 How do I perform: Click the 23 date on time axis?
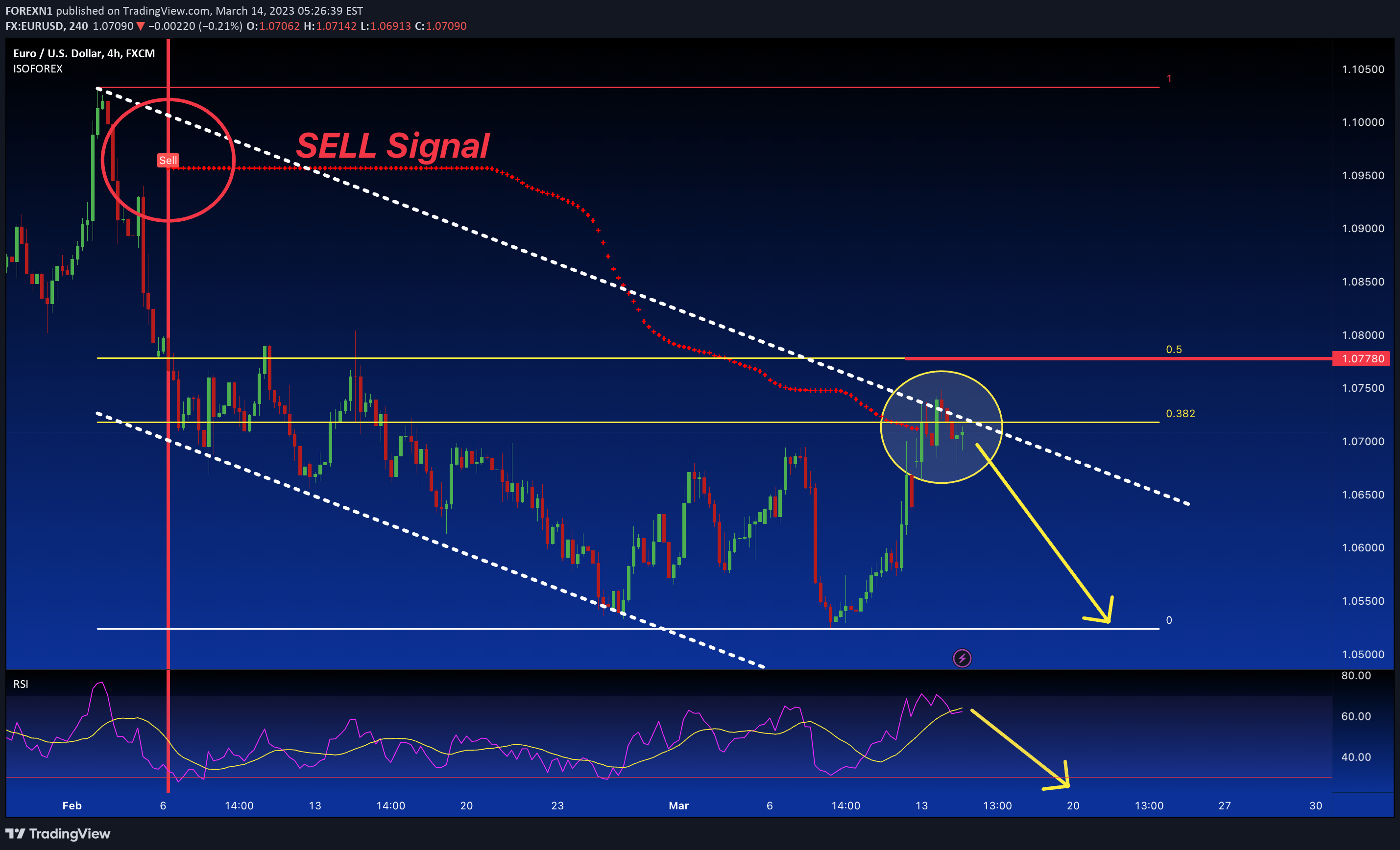[x=557, y=806]
